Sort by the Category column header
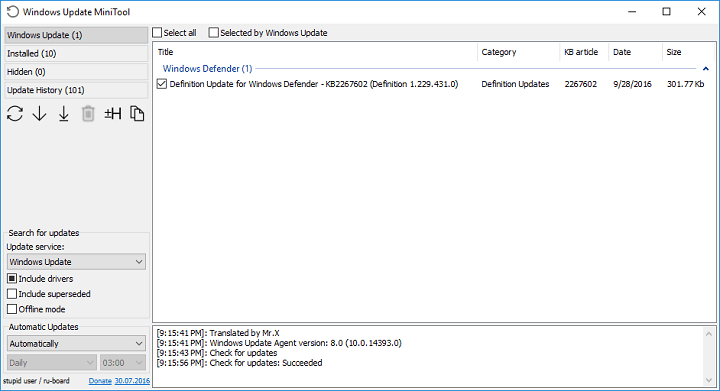Viewport: 720px width, 391px height. pyautogui.click(x=518, y=52)
